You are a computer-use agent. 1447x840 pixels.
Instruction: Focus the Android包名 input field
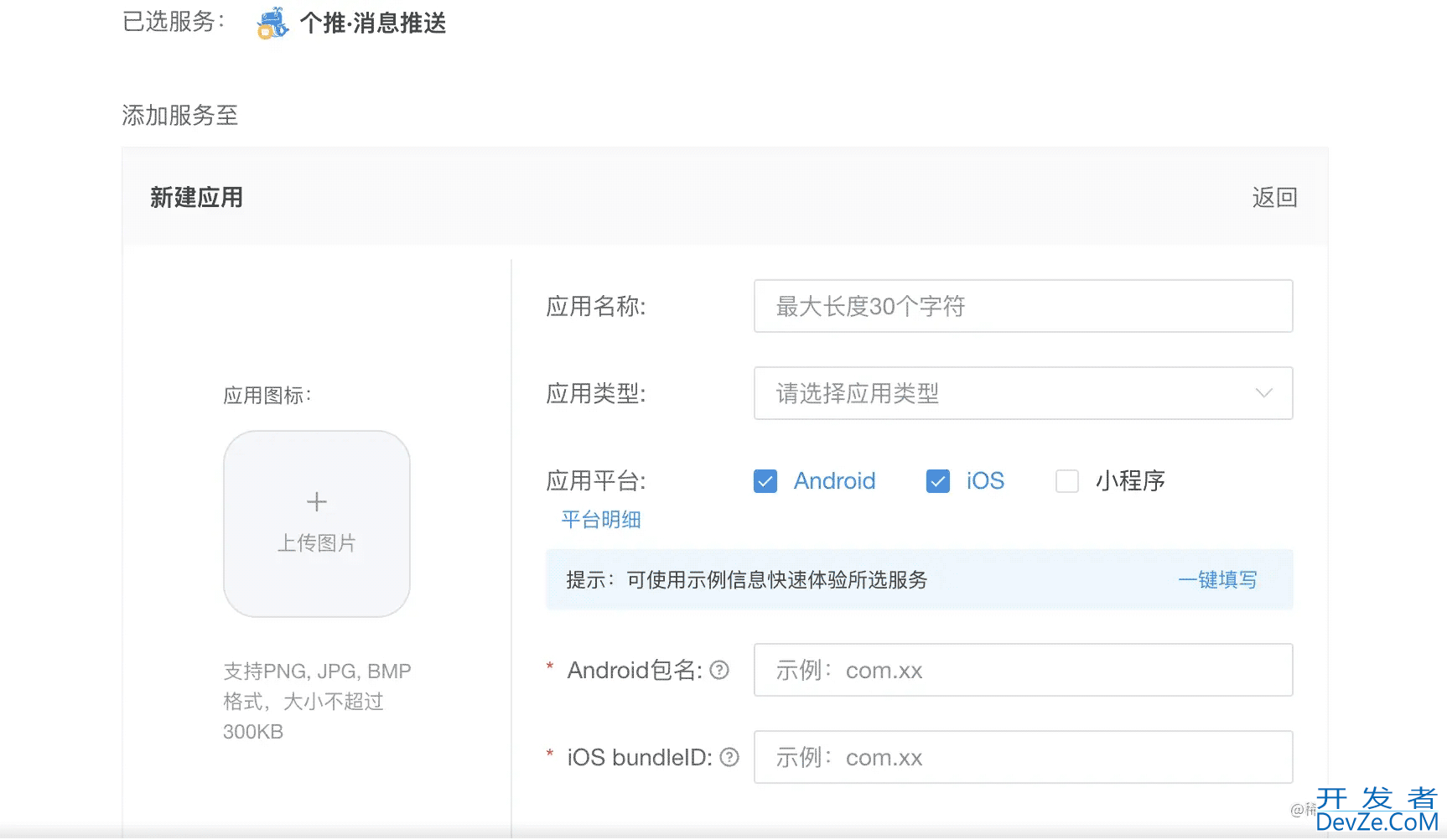coord(1023,670)
